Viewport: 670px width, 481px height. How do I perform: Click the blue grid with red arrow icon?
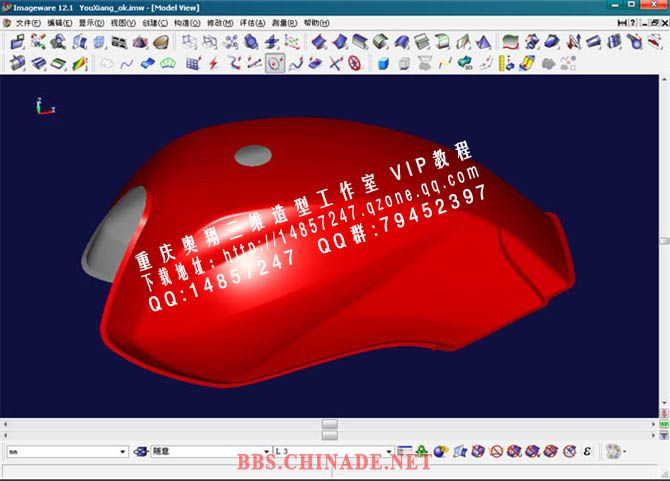[x=193, y=64]
